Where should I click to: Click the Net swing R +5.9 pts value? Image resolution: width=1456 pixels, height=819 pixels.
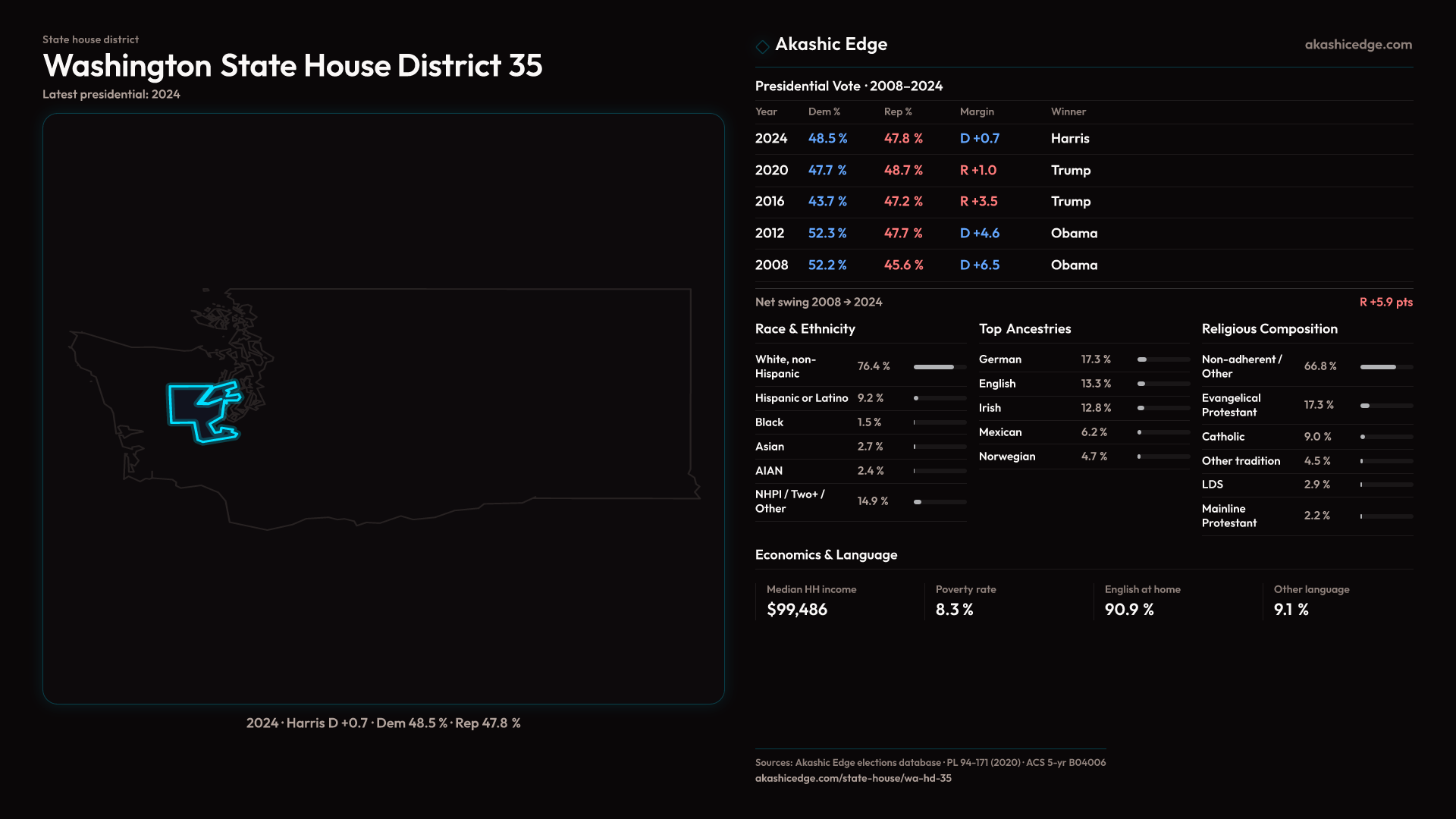(x=1385, y=302)
